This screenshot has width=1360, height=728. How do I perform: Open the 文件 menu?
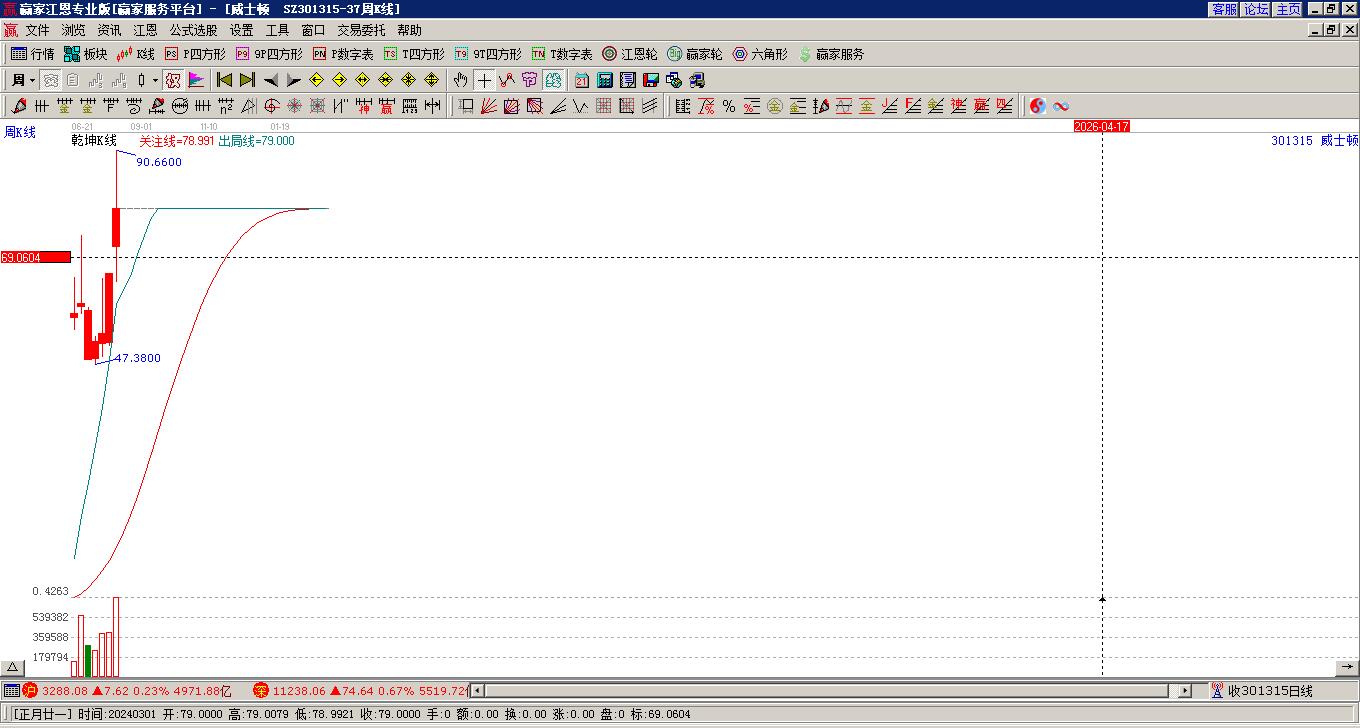37,30
